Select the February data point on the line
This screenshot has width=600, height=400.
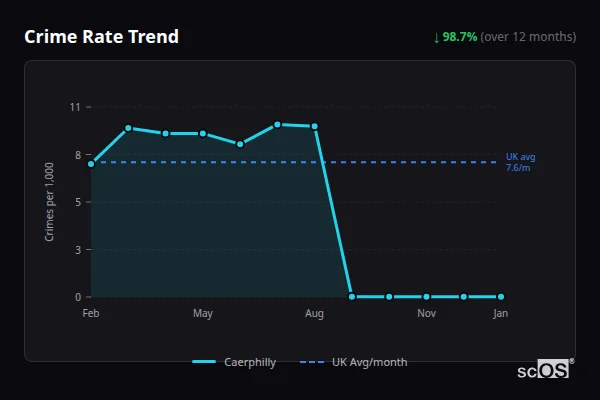(x=91, y=164)
